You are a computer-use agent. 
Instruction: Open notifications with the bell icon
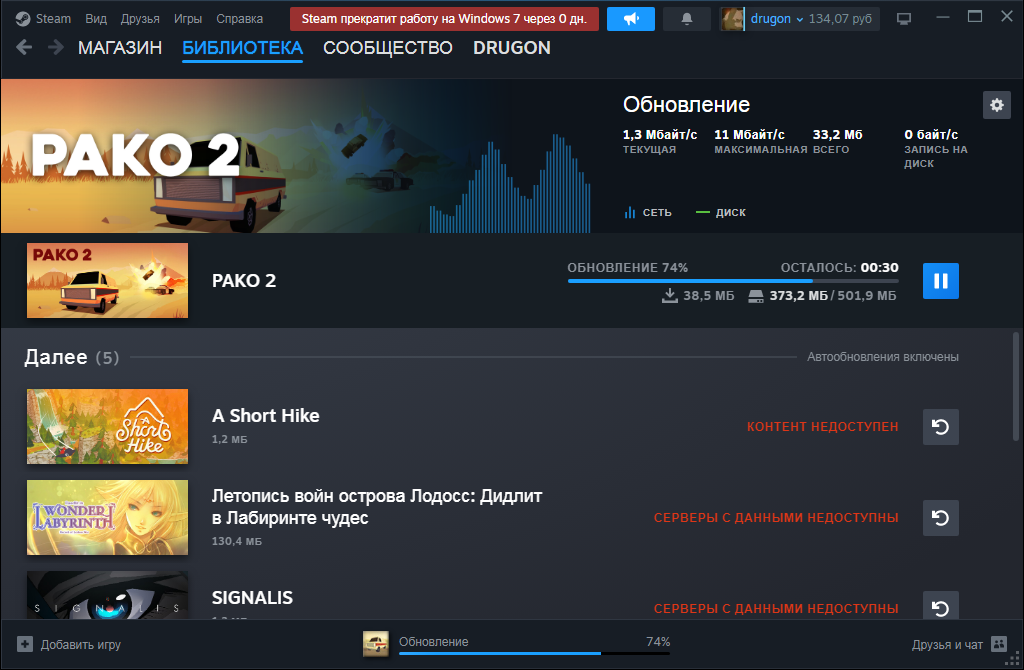[687, 19]
